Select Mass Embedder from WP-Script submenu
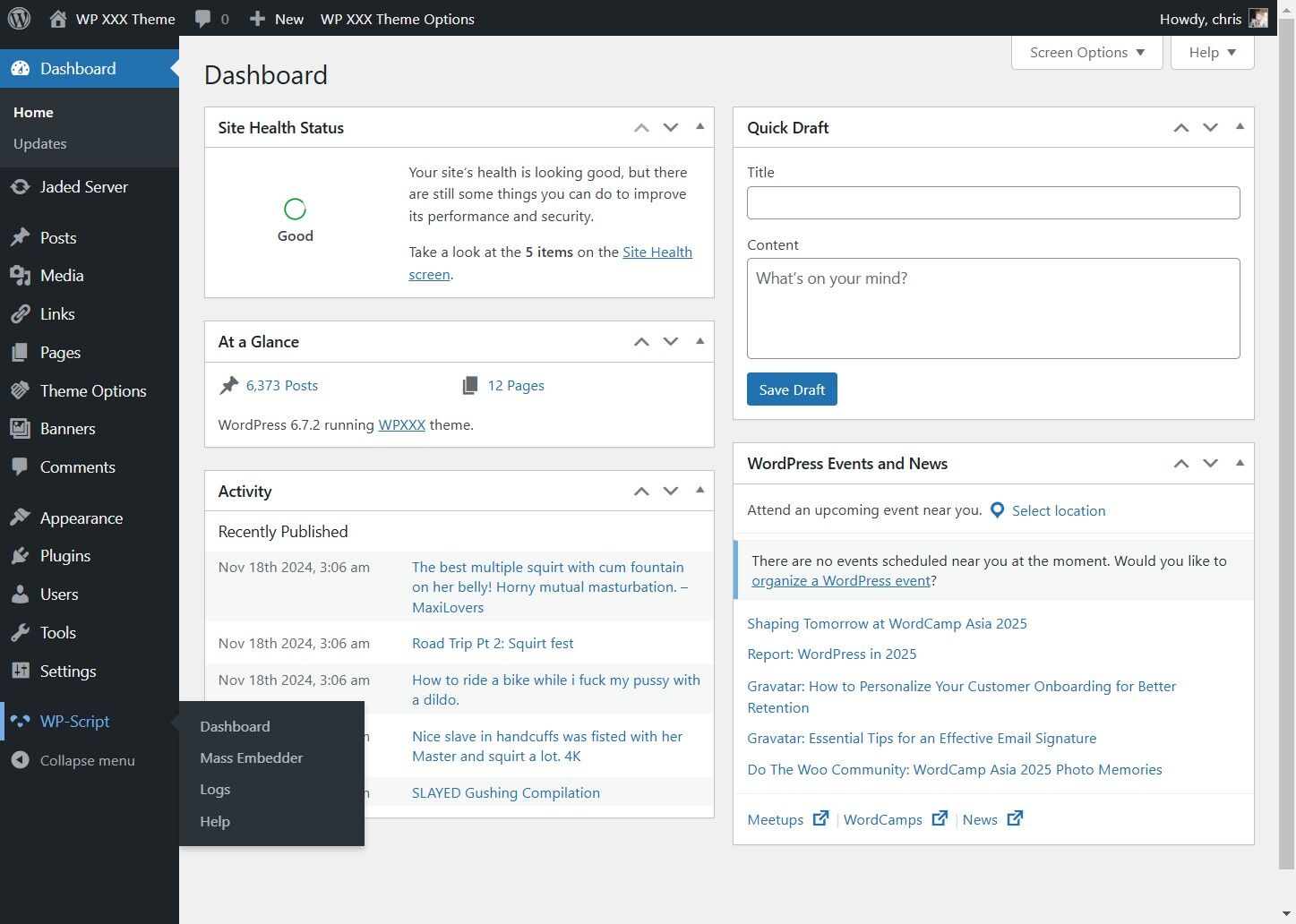Viewport: 1296px width, 924px height. 252,758
